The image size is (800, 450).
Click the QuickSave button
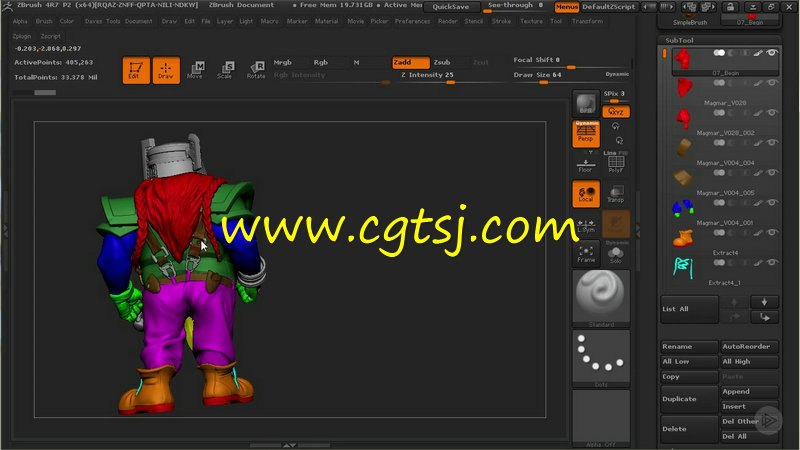click(x=451, y=7)
